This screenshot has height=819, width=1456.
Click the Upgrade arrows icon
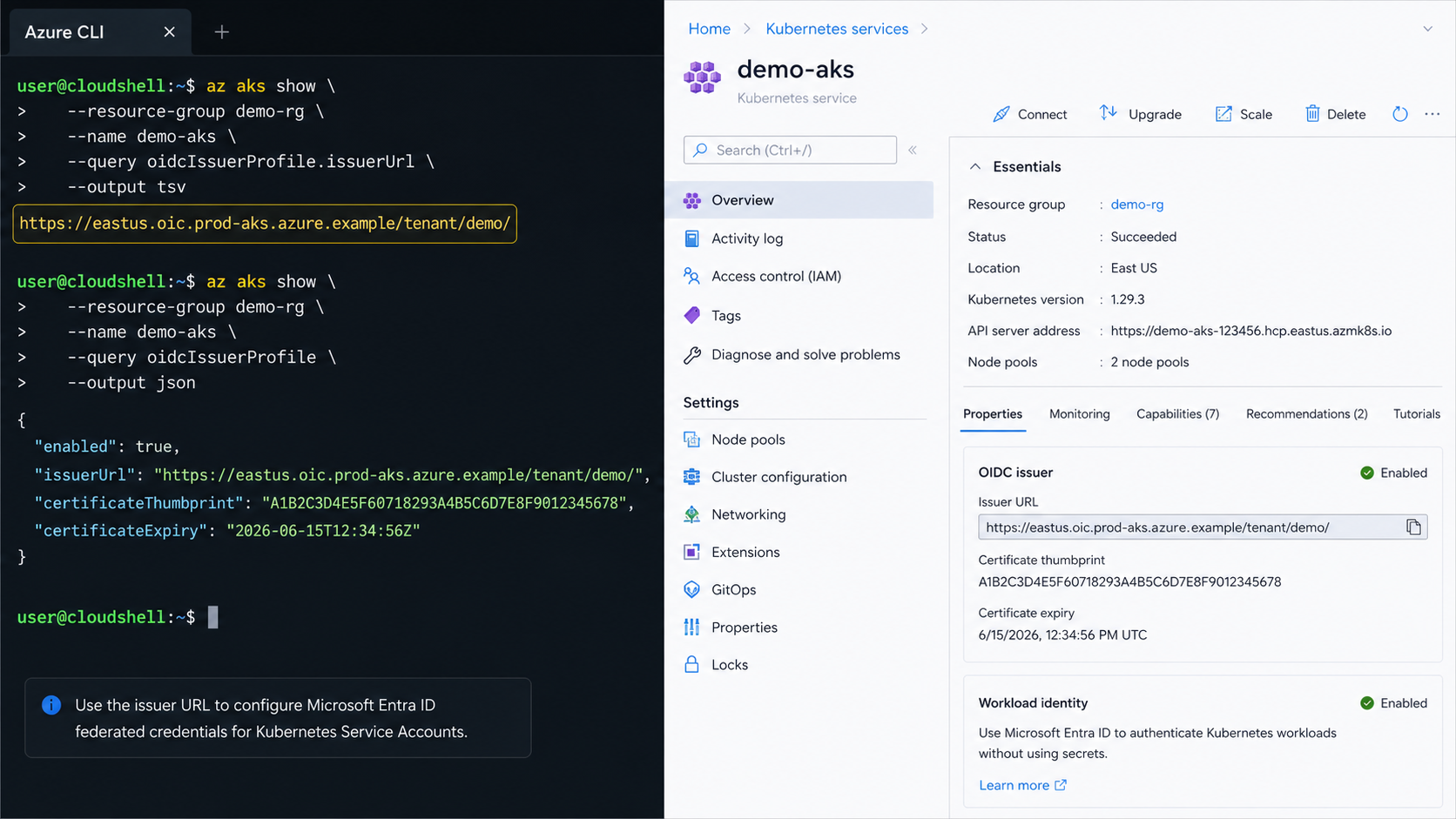[x=1108, y=113]
